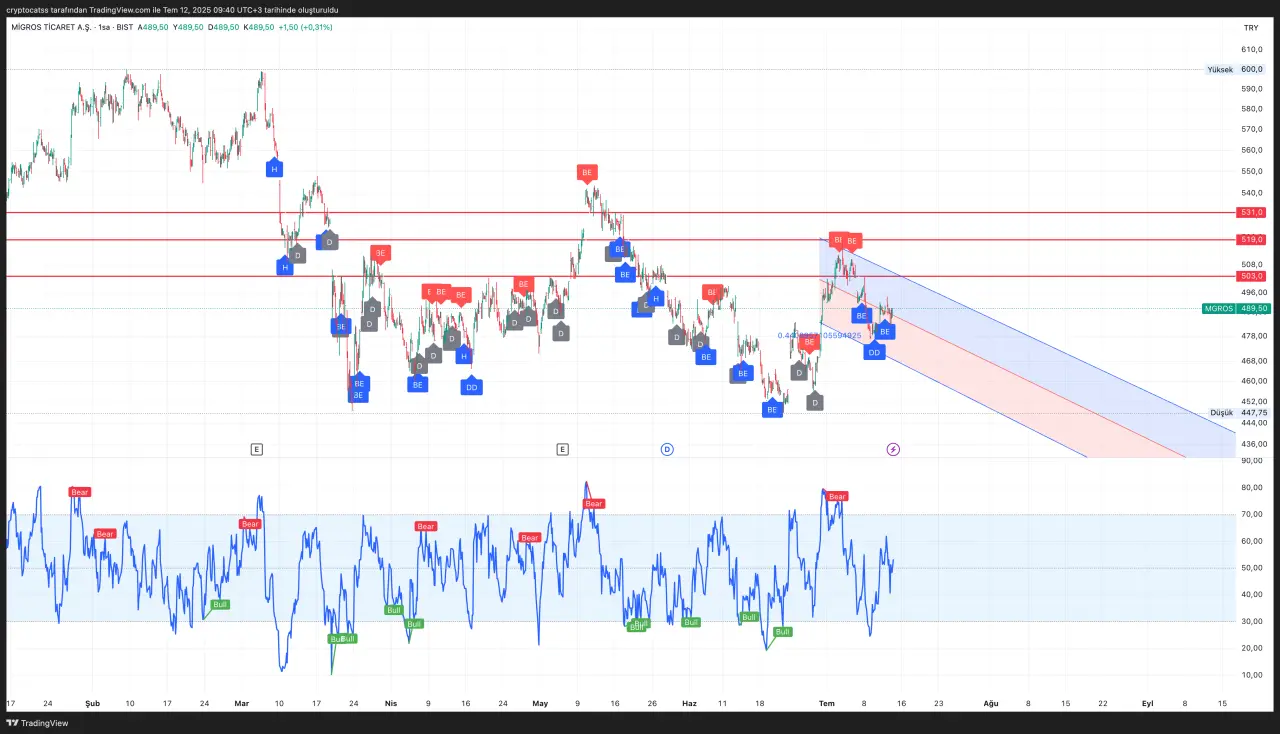Click the red 531,0 price level label
This screenshot has width=1280, height=734.
pos(1252,212)
